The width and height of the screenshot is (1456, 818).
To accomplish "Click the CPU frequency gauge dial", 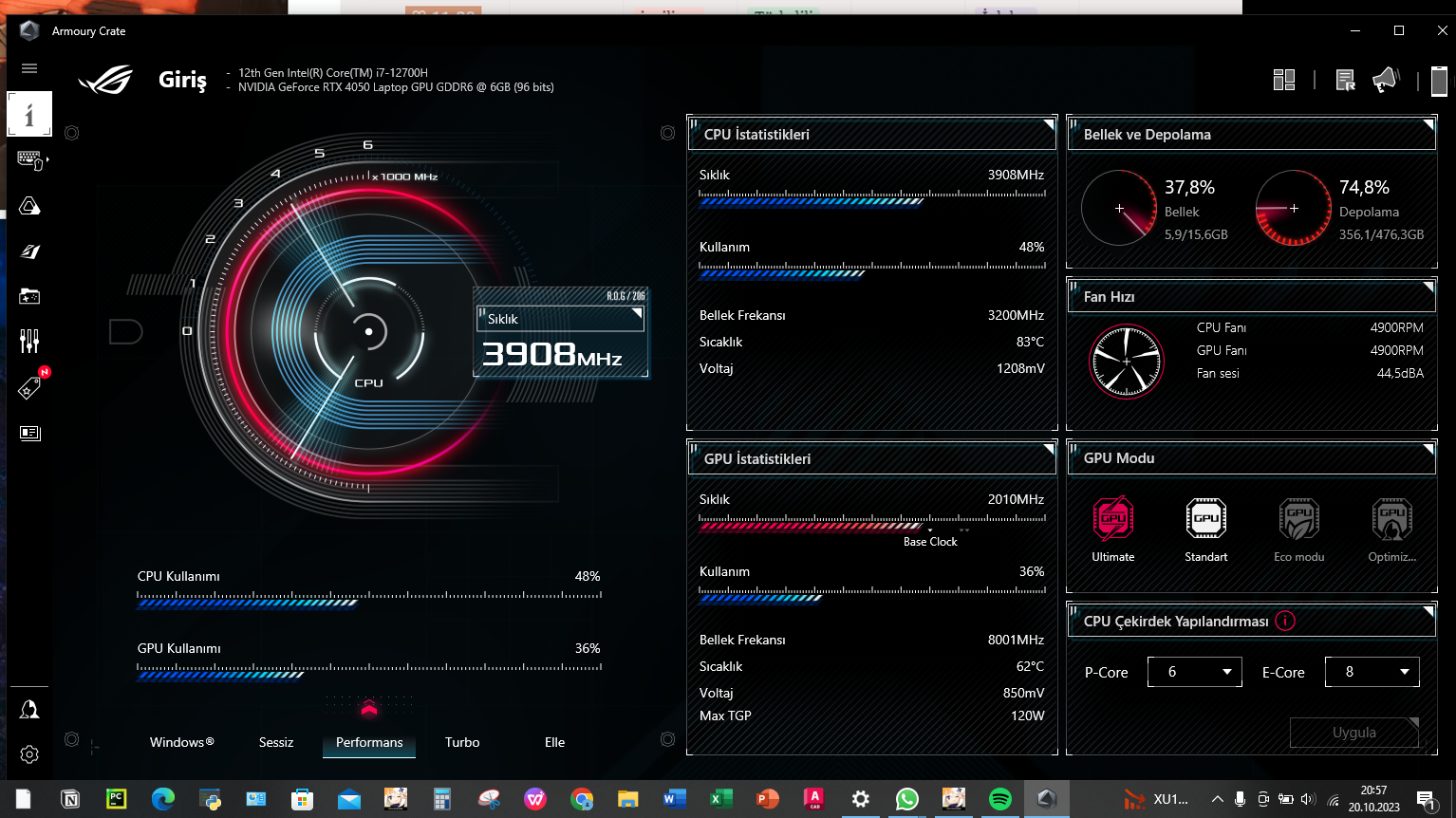I will 369,331.
